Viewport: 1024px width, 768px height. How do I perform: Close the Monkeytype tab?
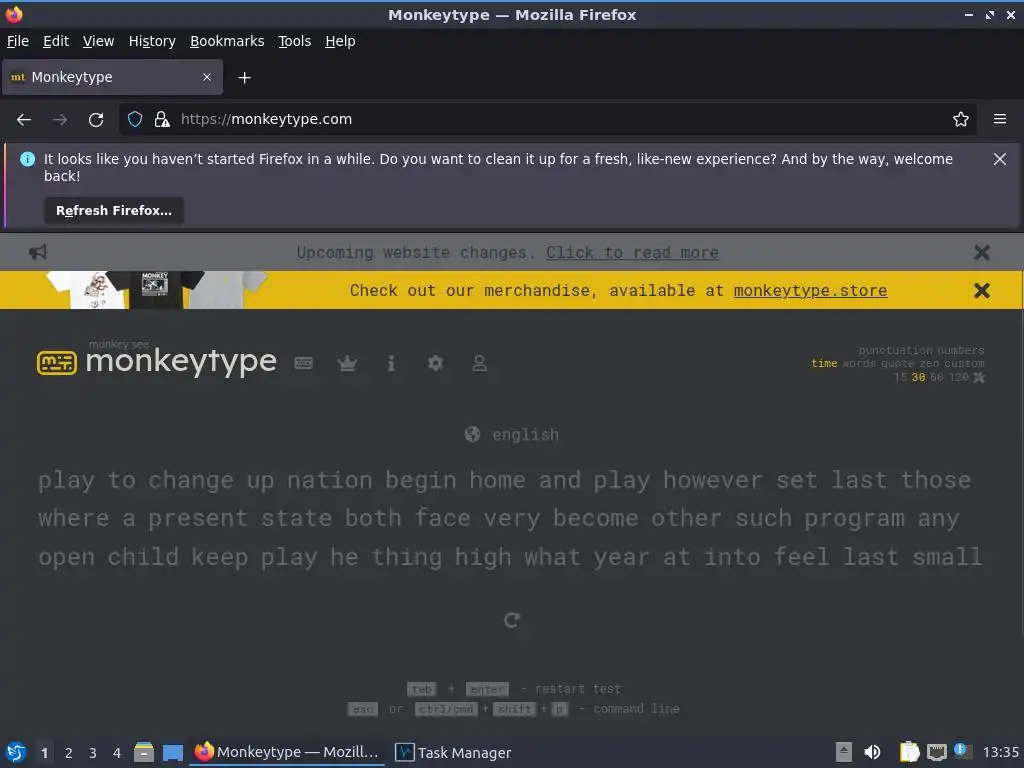[207, 77]
